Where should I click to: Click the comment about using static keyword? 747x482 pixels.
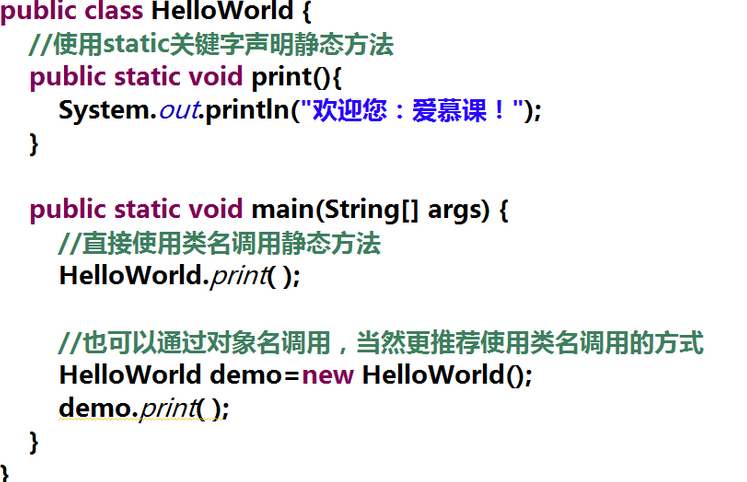[x=211, y=45]
